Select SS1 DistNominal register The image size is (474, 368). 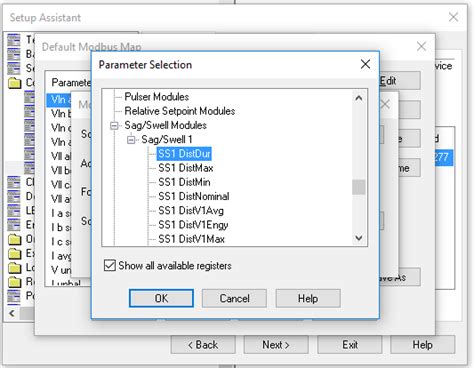pyautogui.click(x=194, y=196)
